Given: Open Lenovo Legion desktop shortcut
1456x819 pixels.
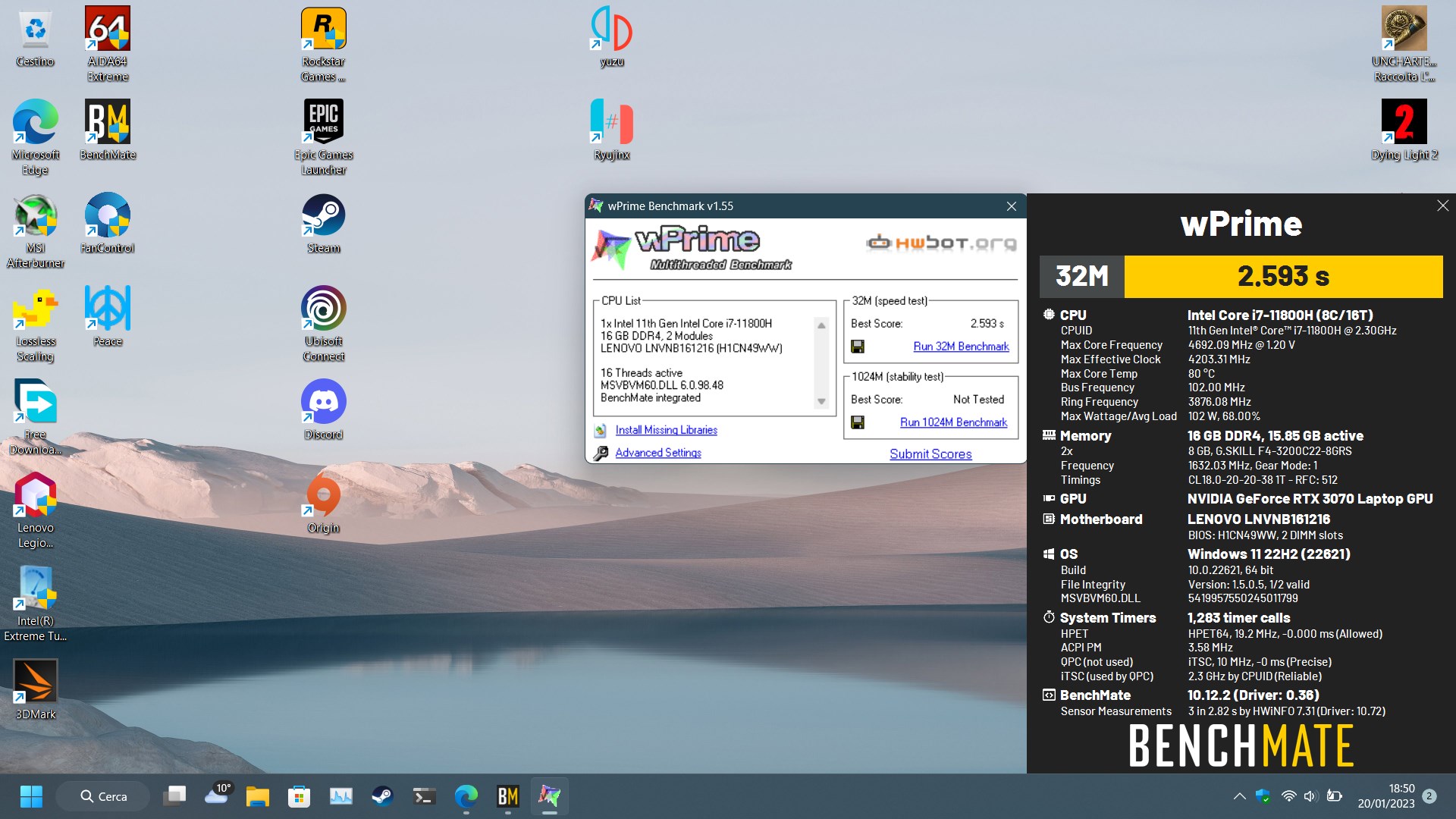Looking at the screenshot, I should pos(35,511).
